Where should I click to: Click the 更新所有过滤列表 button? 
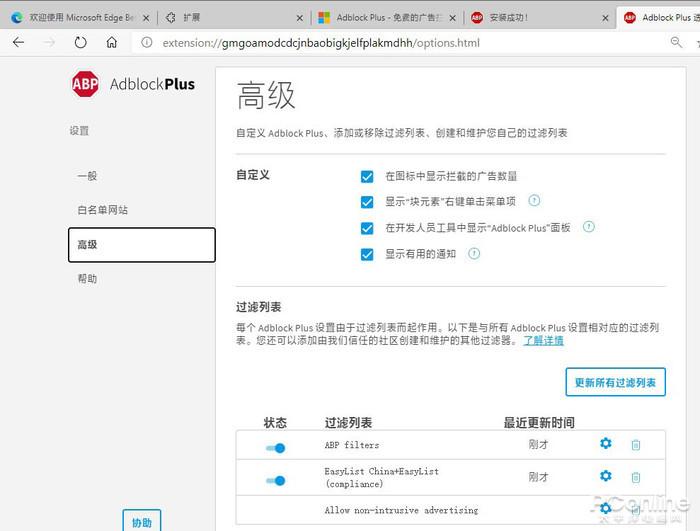click(615, 382)
